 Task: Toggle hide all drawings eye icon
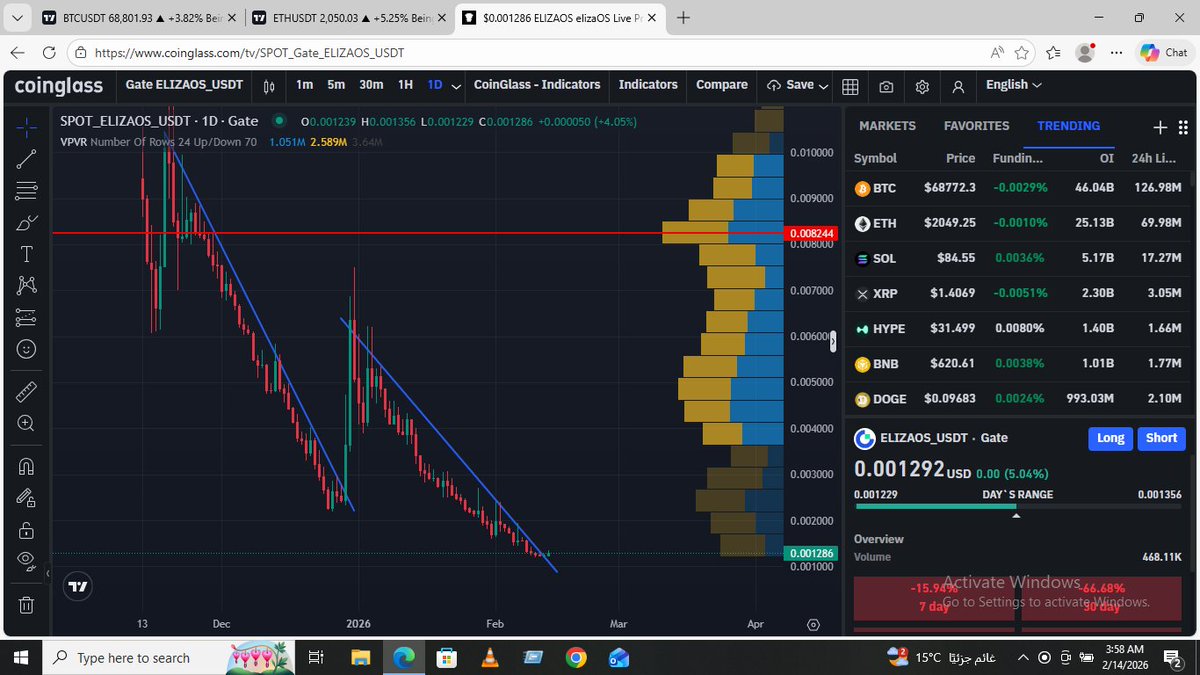click(27, 561)
